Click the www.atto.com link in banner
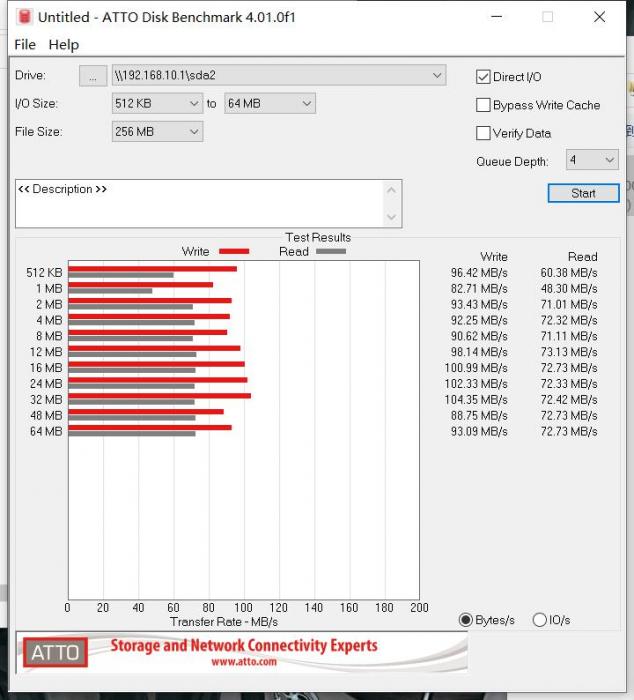Viewport: 634px width, 700px height. 244,662
